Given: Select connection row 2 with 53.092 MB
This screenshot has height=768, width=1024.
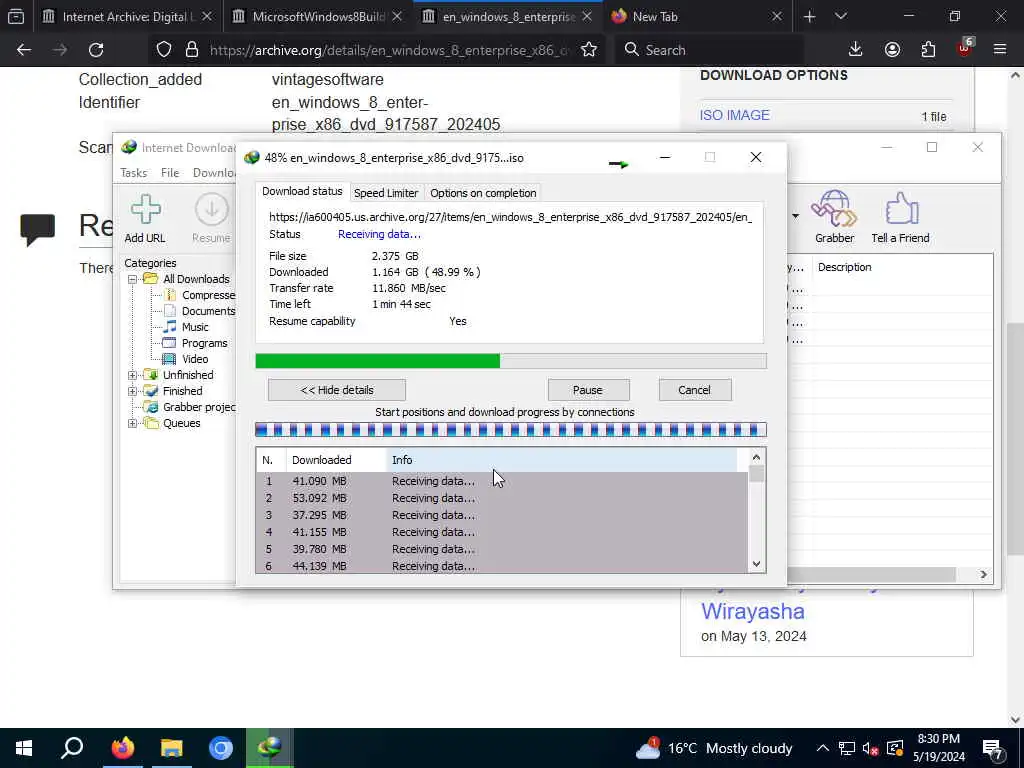Looking at the screenshot, I should (502, 498).
